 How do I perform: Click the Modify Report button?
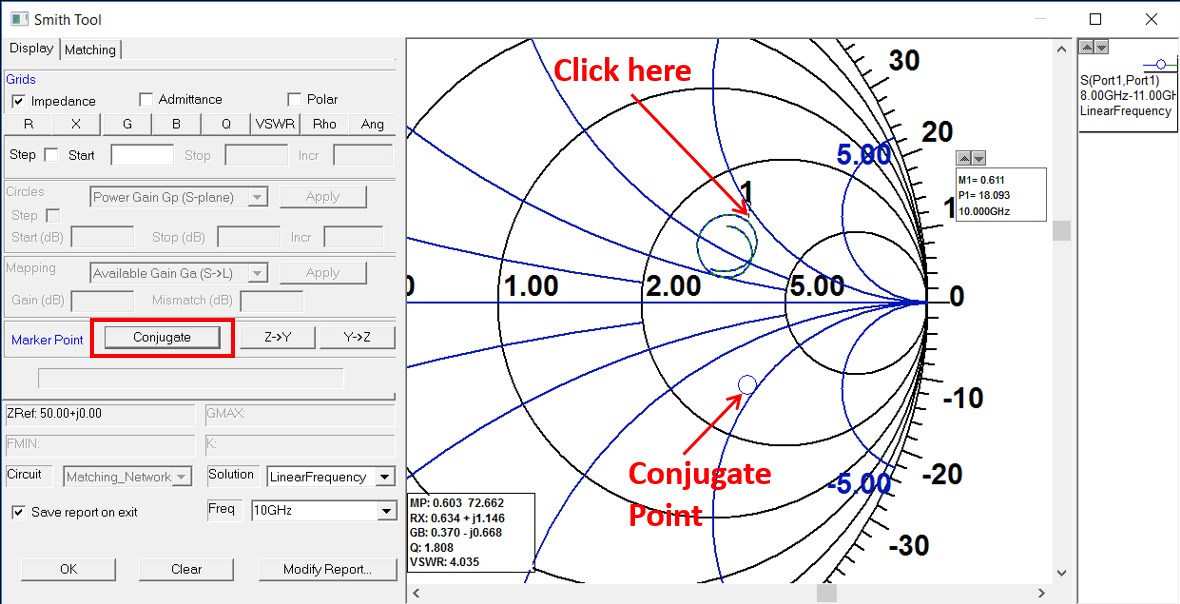tap(328, 569)
